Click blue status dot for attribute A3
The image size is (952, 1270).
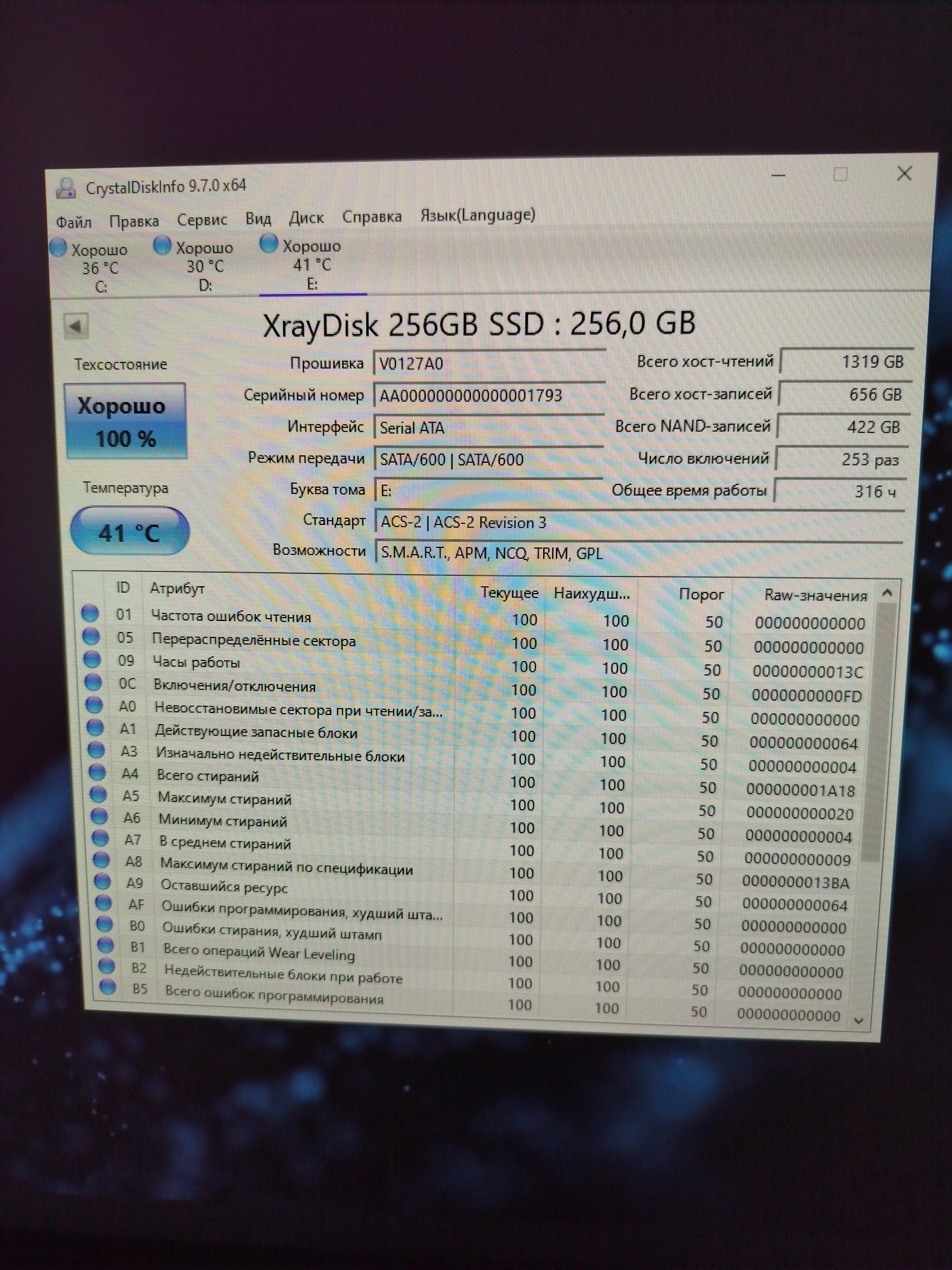96,750
